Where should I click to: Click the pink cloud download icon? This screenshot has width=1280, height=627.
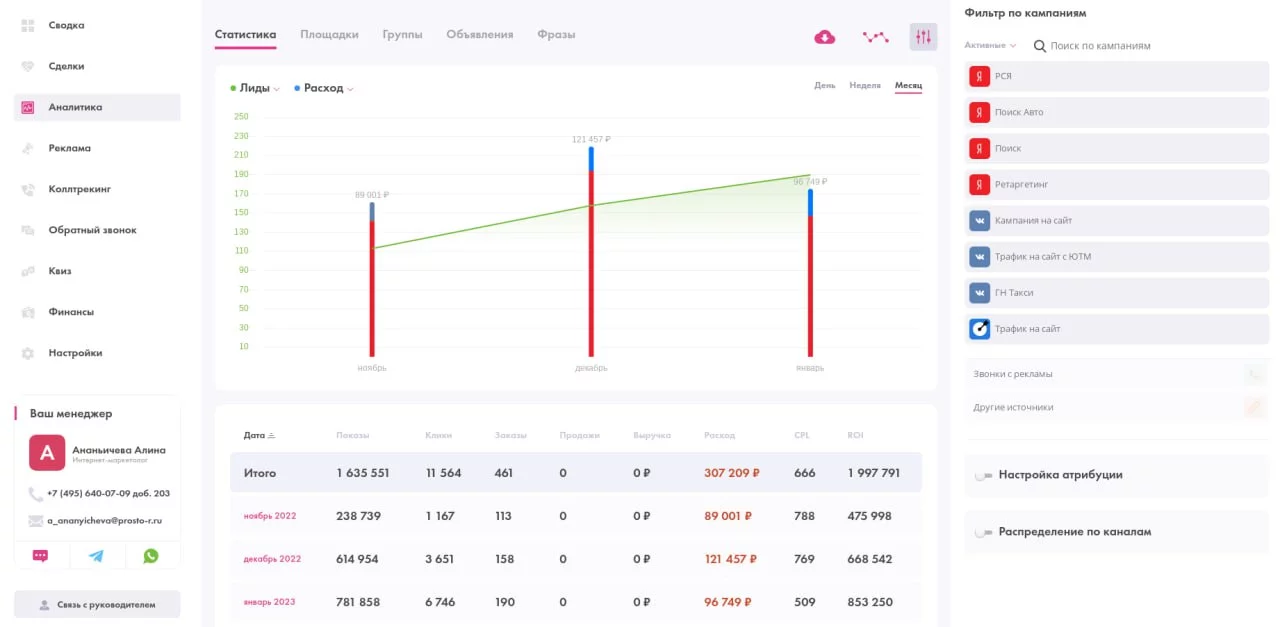pyautogui.click(x=825, y=37)
